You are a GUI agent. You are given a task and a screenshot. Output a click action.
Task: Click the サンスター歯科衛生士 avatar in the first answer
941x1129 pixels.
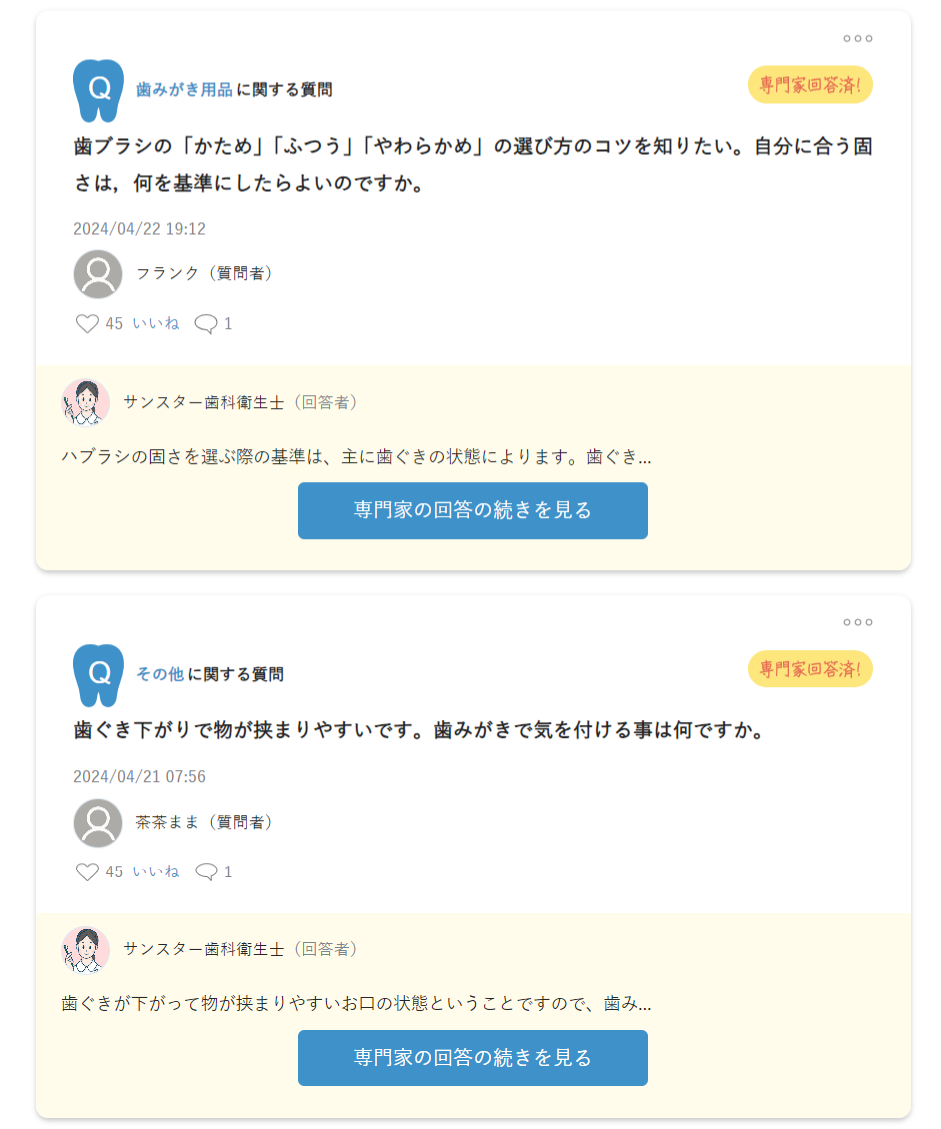point(86,402)
